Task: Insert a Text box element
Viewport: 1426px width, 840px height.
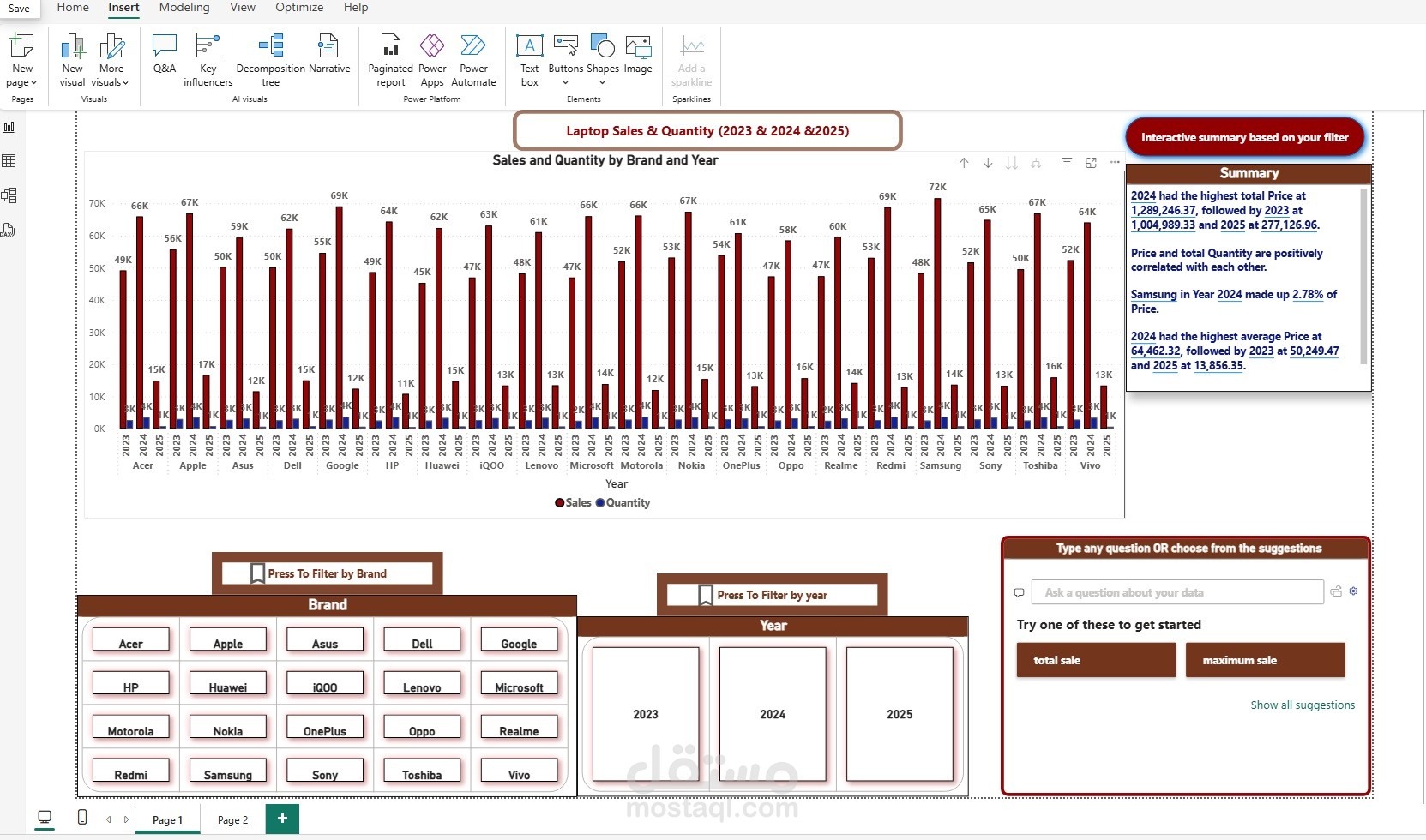Action: (530, 60)
